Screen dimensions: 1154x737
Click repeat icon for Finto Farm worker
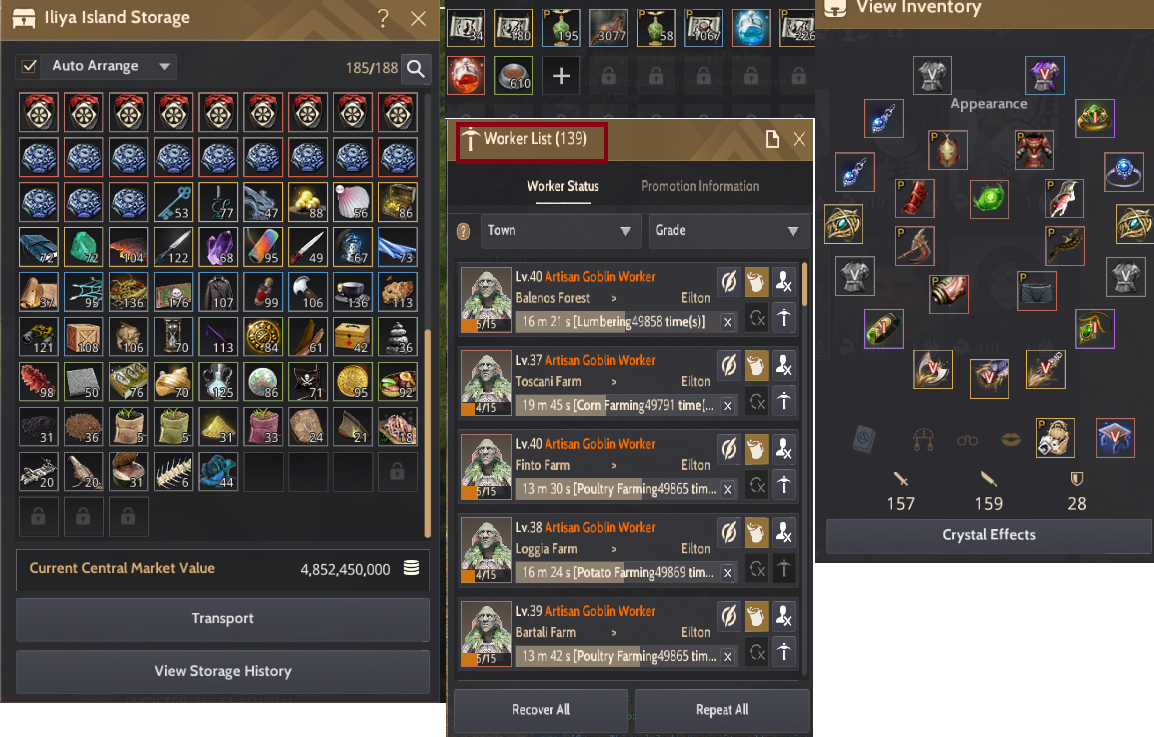757,485
